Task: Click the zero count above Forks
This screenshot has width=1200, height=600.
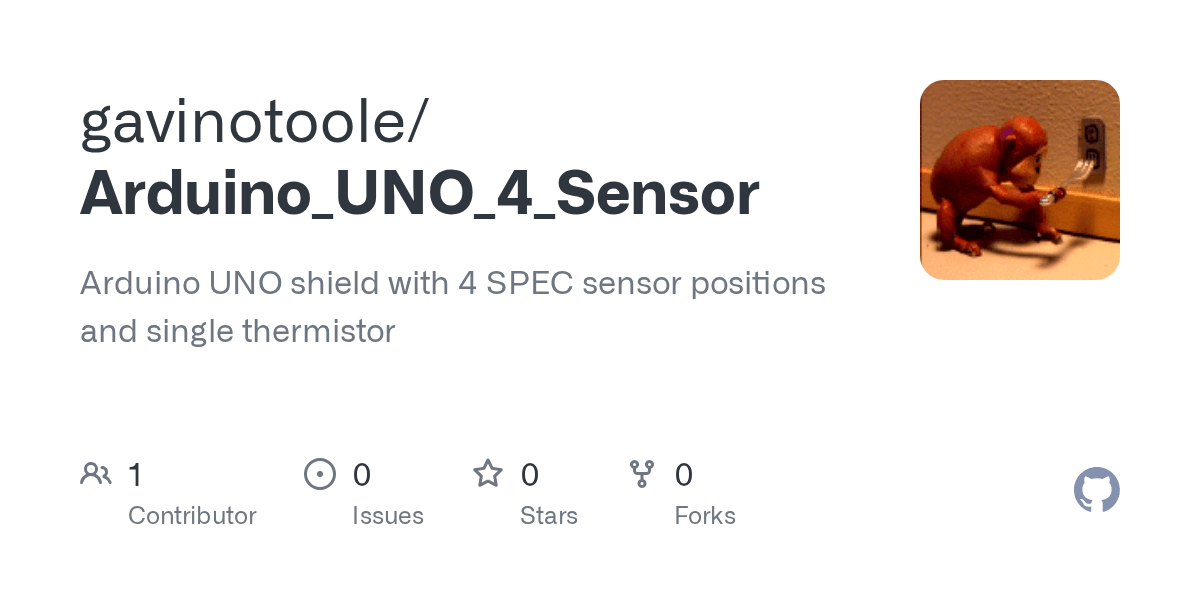Action: click(x=684, y=474)
